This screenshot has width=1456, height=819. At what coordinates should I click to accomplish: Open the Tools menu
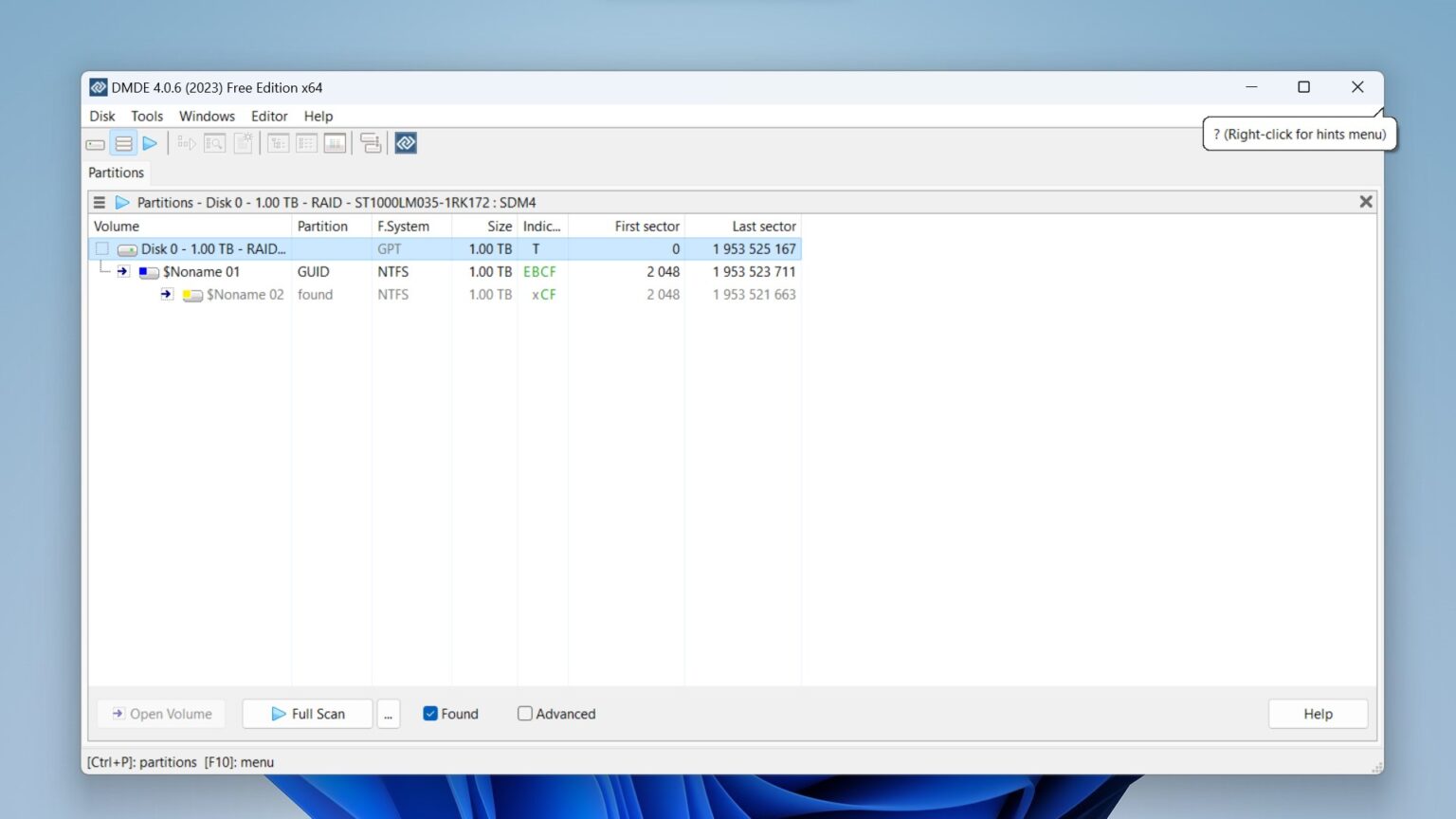tap(146, 116)
